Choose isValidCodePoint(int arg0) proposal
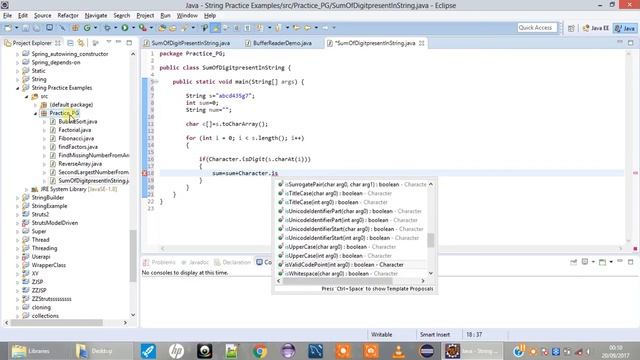 (340, 265)
